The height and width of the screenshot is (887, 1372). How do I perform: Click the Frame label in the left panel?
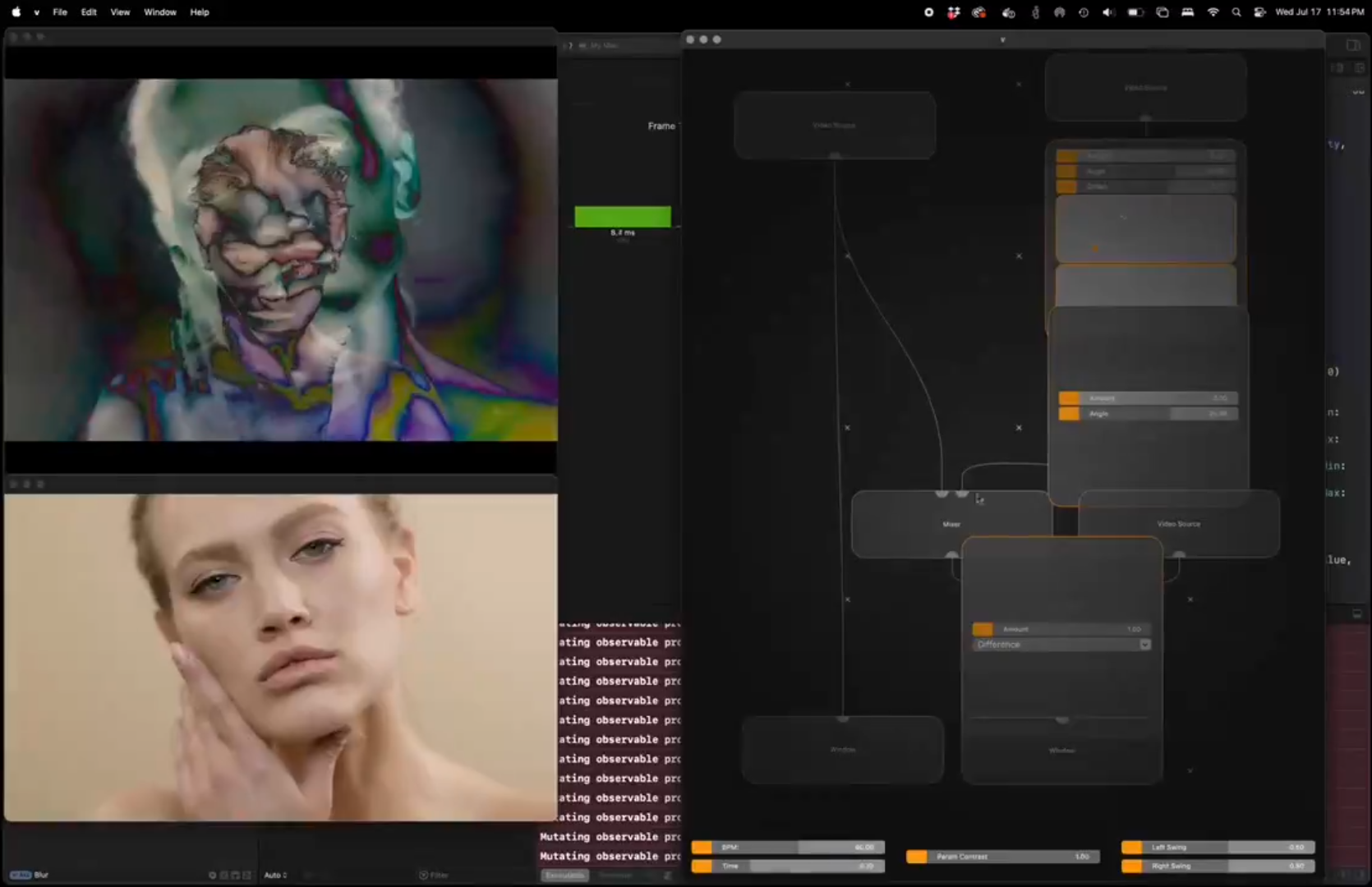pos(661,126)
